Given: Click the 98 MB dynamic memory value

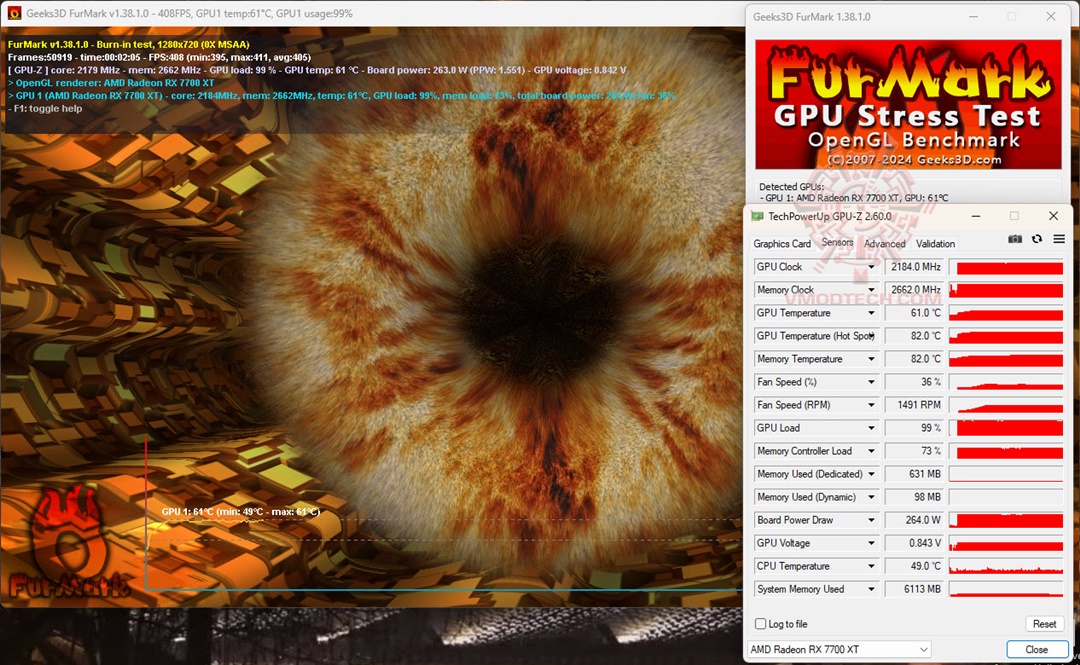Looking at the screenshot, I should pos(913,497).
